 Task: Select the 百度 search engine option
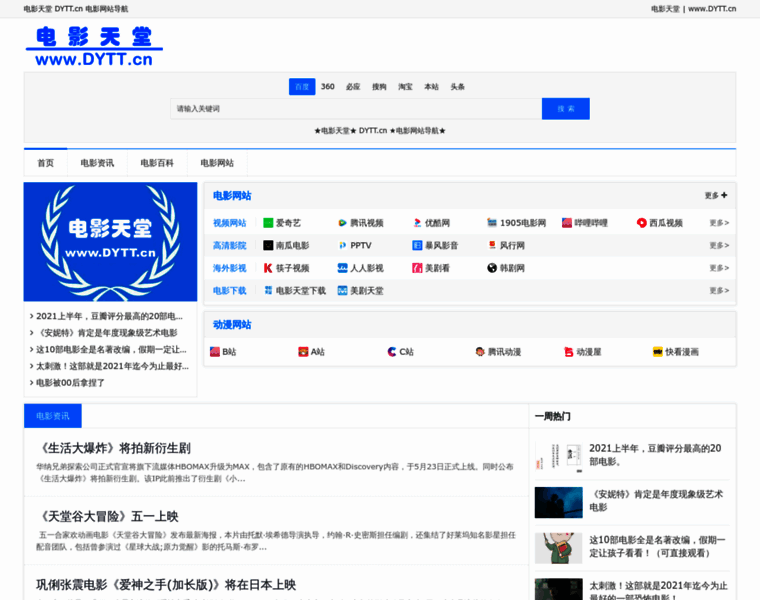302,87
